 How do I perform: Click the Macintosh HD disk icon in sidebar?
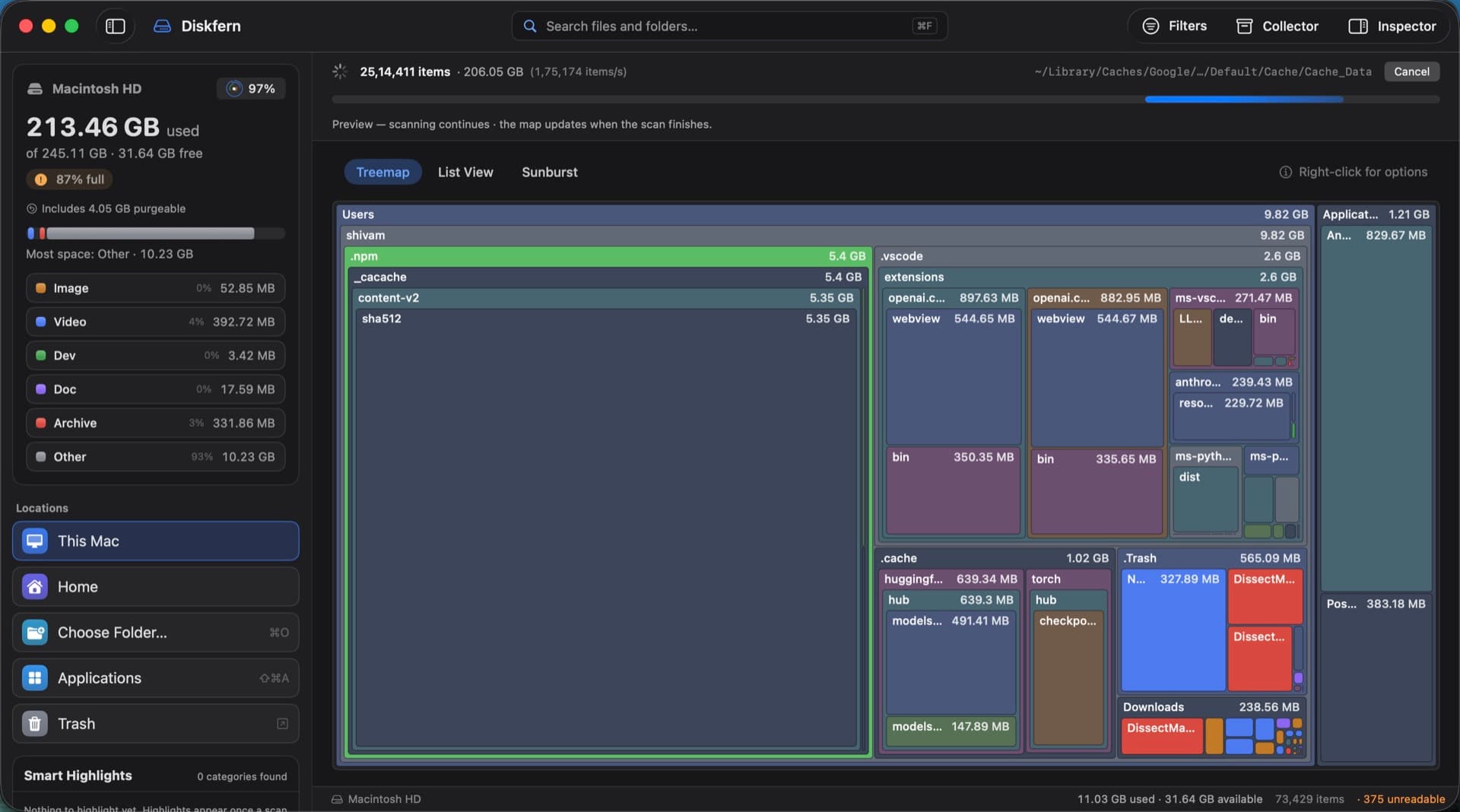point(35,89)
